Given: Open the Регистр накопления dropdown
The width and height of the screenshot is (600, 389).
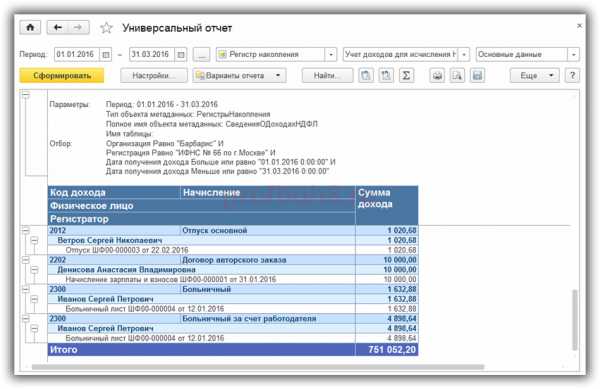Looking at the screenshot, I should coord(331,55).
